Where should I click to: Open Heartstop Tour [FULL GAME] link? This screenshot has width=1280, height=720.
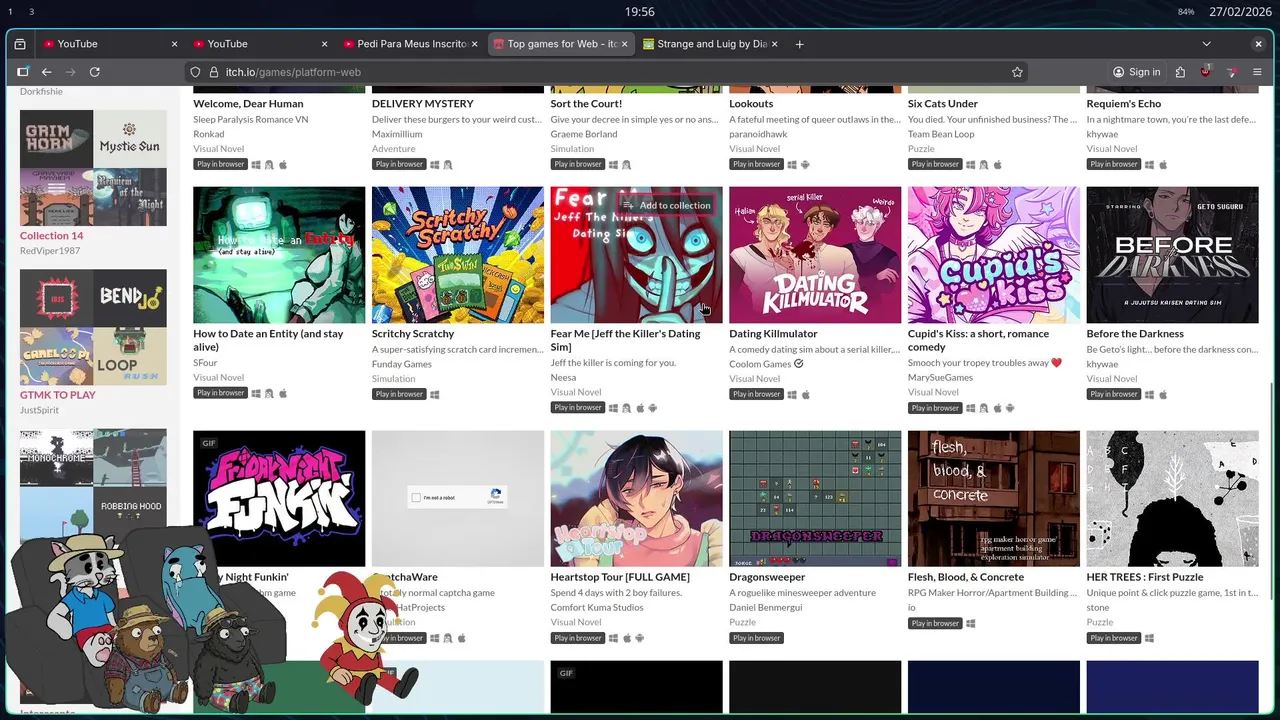tap(620, 577)
